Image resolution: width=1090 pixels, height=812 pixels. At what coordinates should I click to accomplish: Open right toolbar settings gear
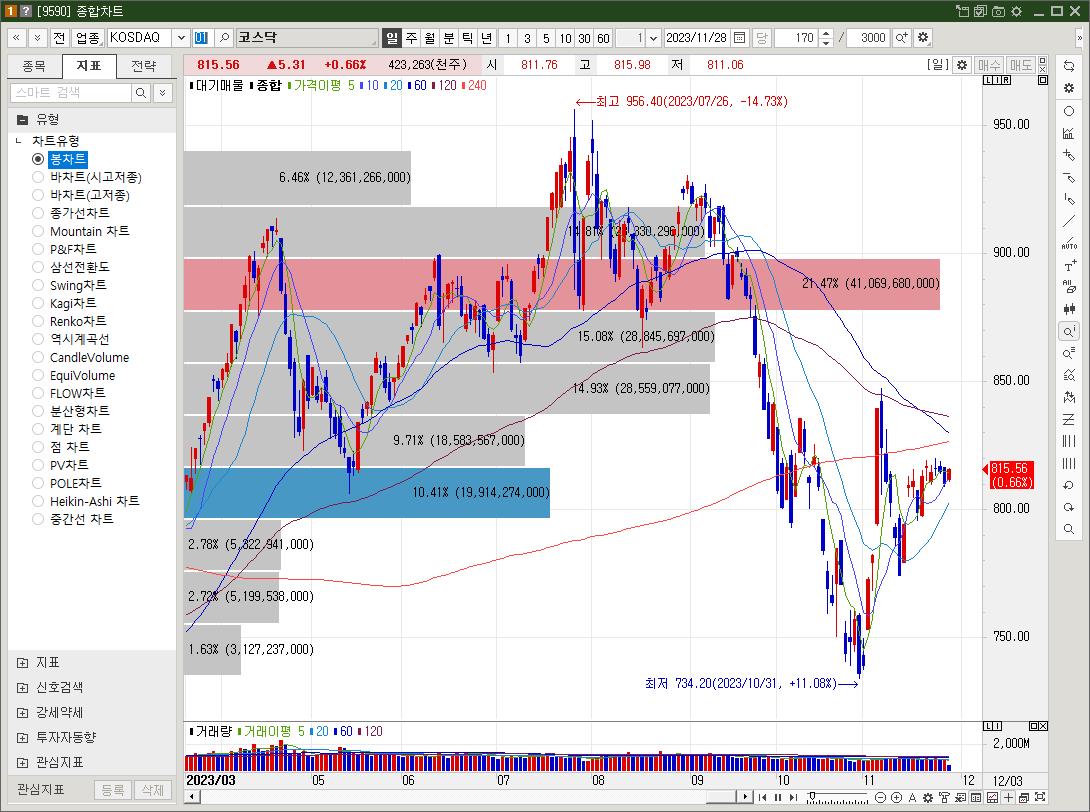(x=1068, y=88)
